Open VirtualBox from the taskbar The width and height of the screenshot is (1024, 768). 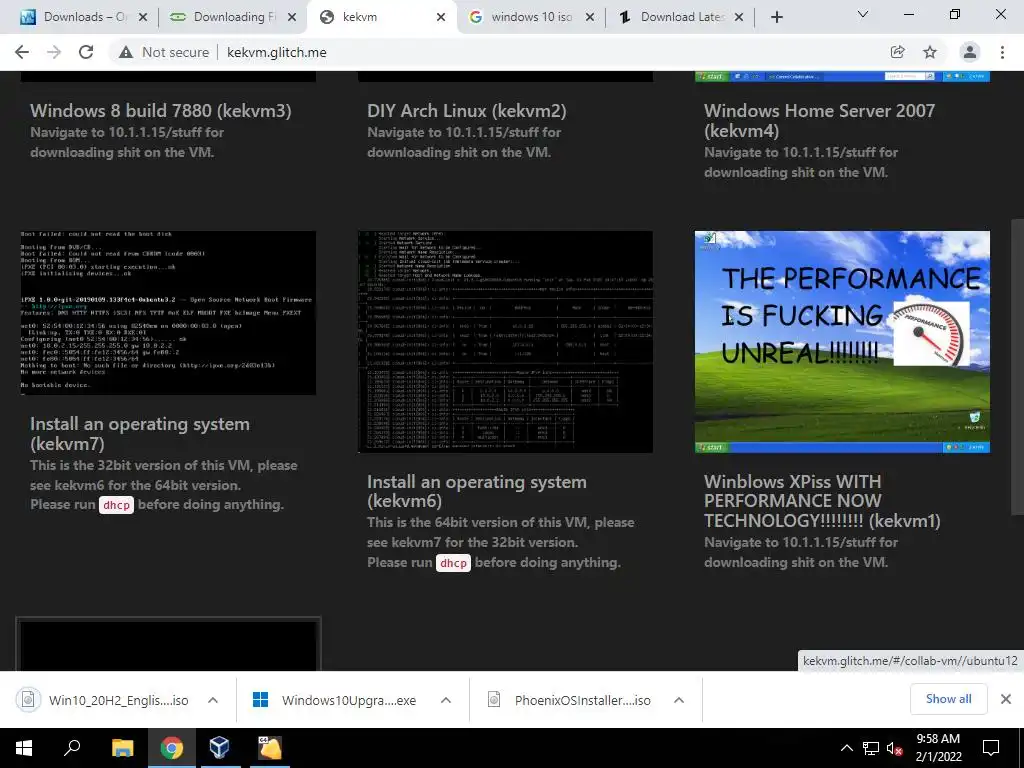pos(219,748)
